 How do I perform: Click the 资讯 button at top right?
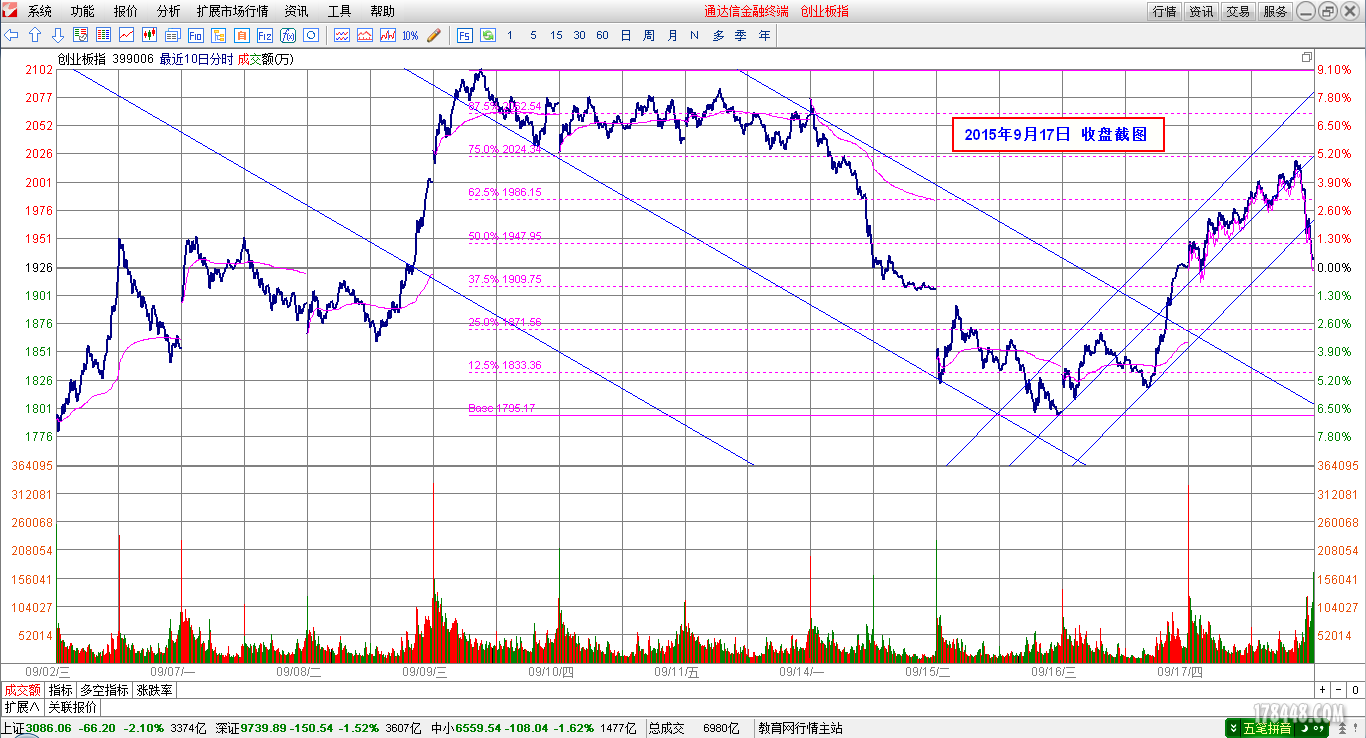click(1201, 11)
